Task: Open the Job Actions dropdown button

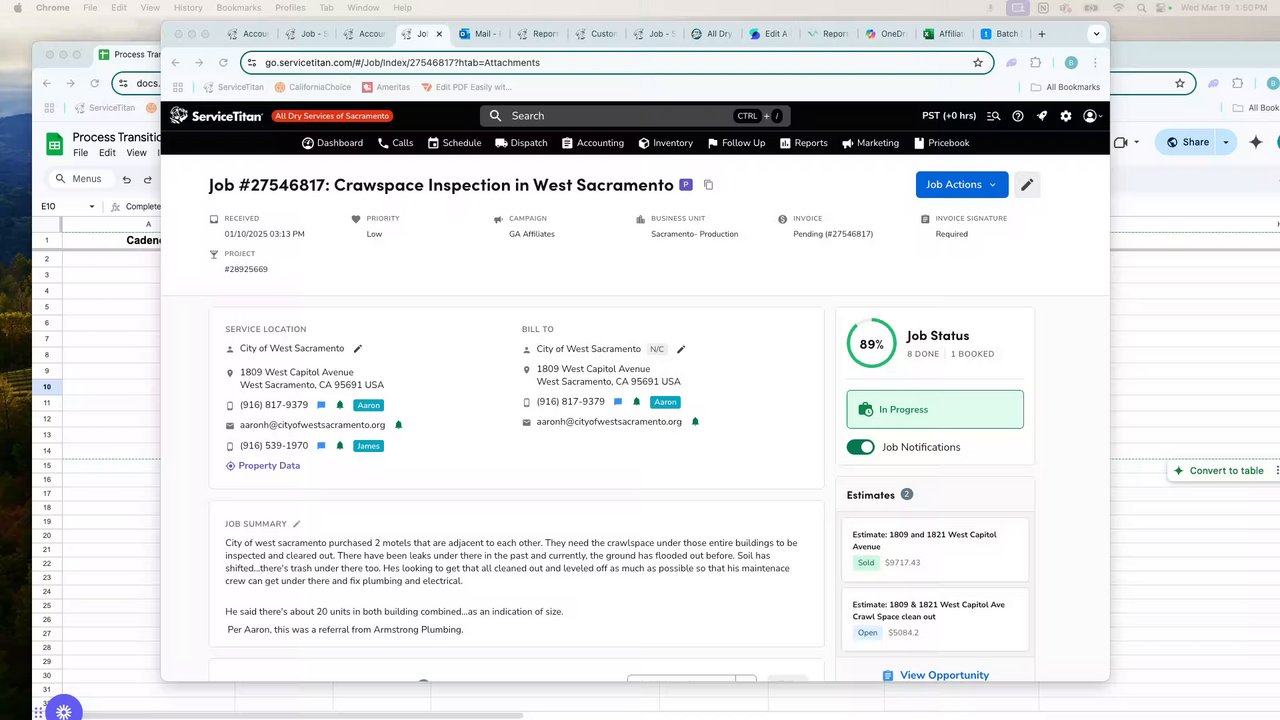Action: [x=962, y=184]
